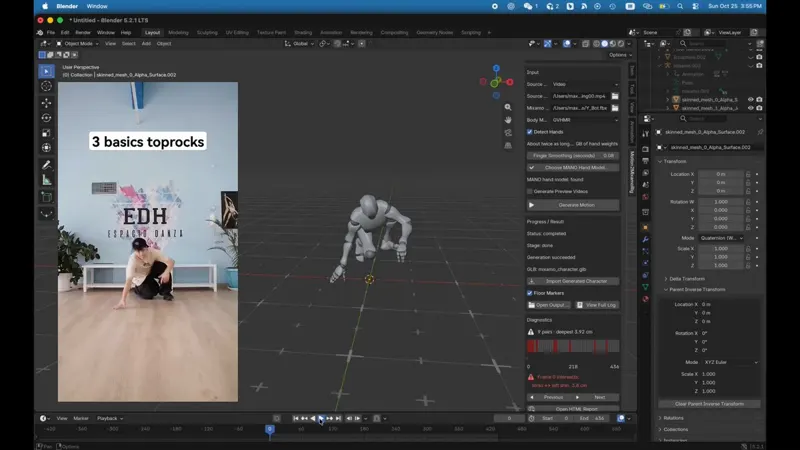
Task: Browse folder for the Source .mp4 path
Action: (615, 96)
